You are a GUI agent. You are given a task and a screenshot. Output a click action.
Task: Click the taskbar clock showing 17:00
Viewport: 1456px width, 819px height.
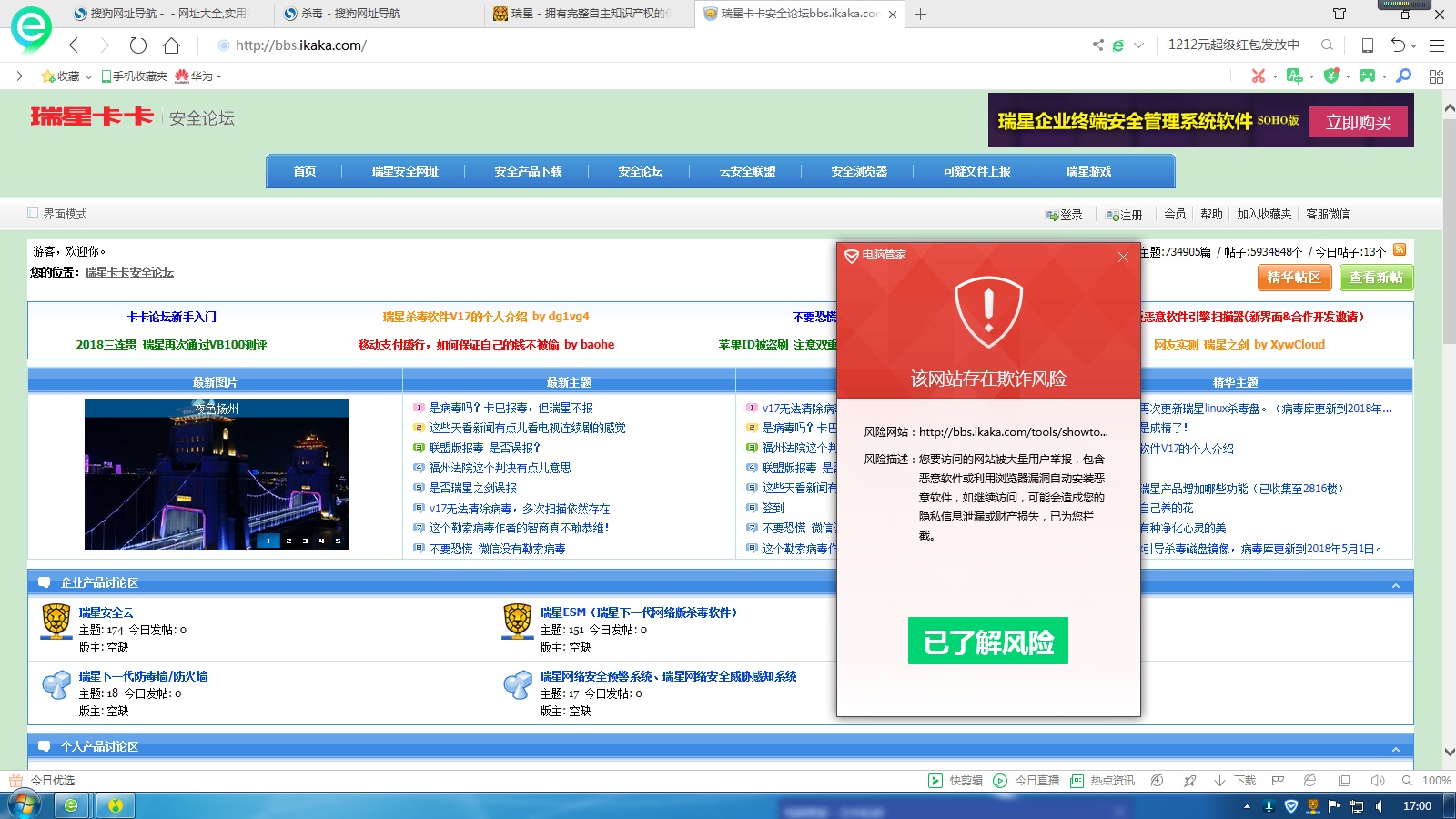coord(1417,806)
